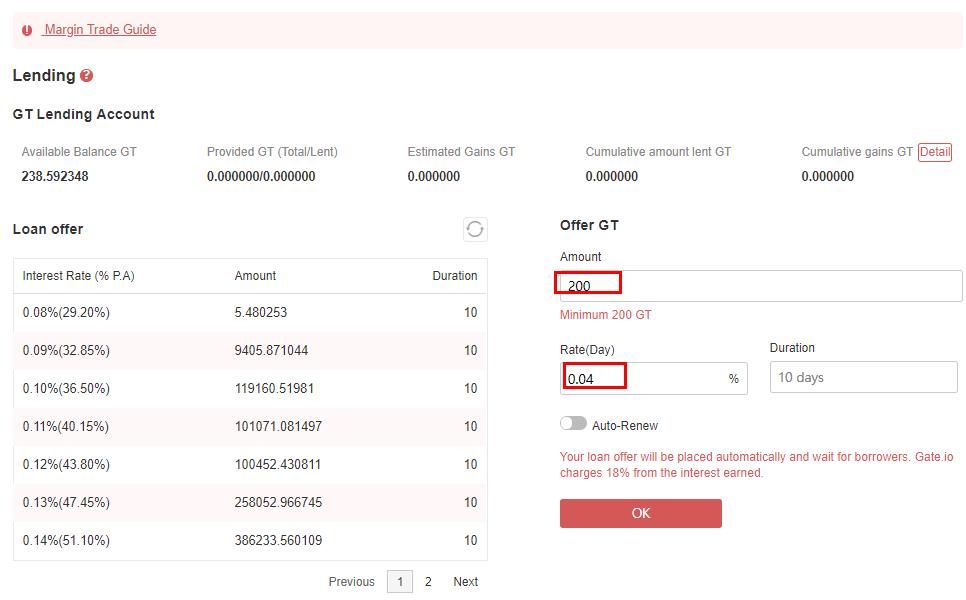Click the red OK button
966x600 pixels.
[x=641, y=513]
